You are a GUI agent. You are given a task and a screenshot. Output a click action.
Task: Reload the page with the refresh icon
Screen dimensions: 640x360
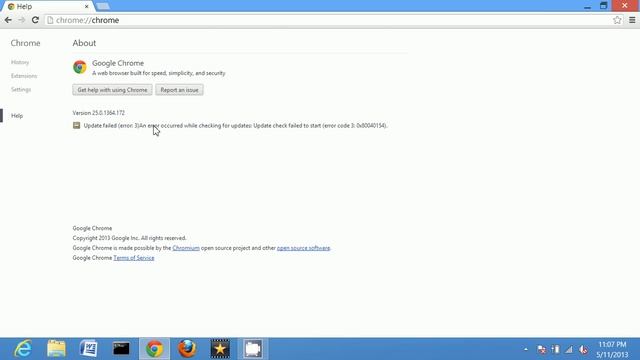coord(35,20)
